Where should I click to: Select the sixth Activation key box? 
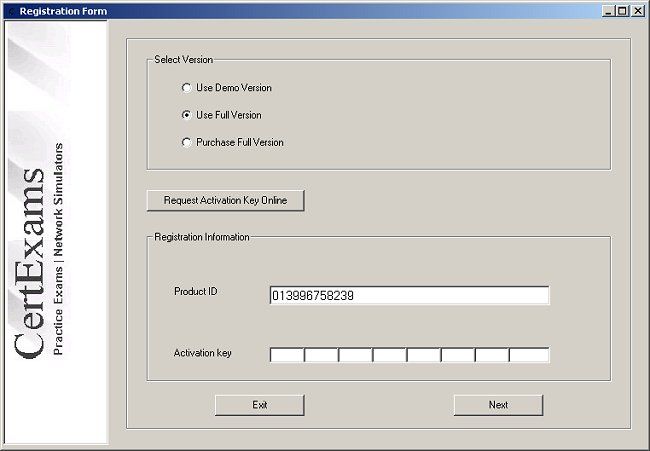point(457,355)
